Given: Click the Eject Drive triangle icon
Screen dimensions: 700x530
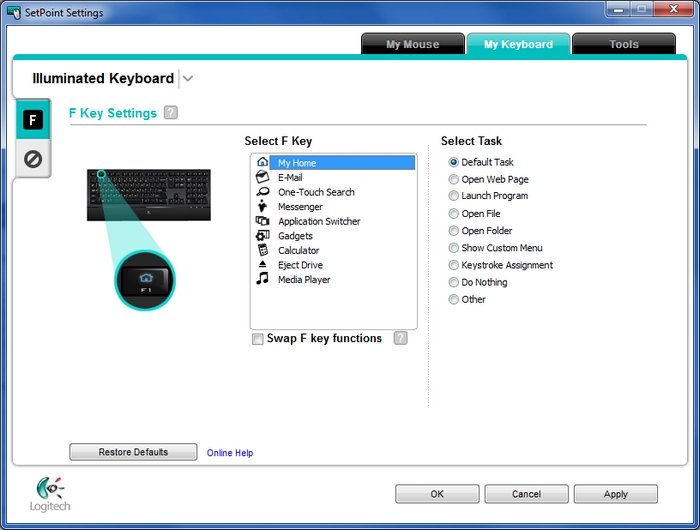Looking at the screenshot, I should point(262,264).
